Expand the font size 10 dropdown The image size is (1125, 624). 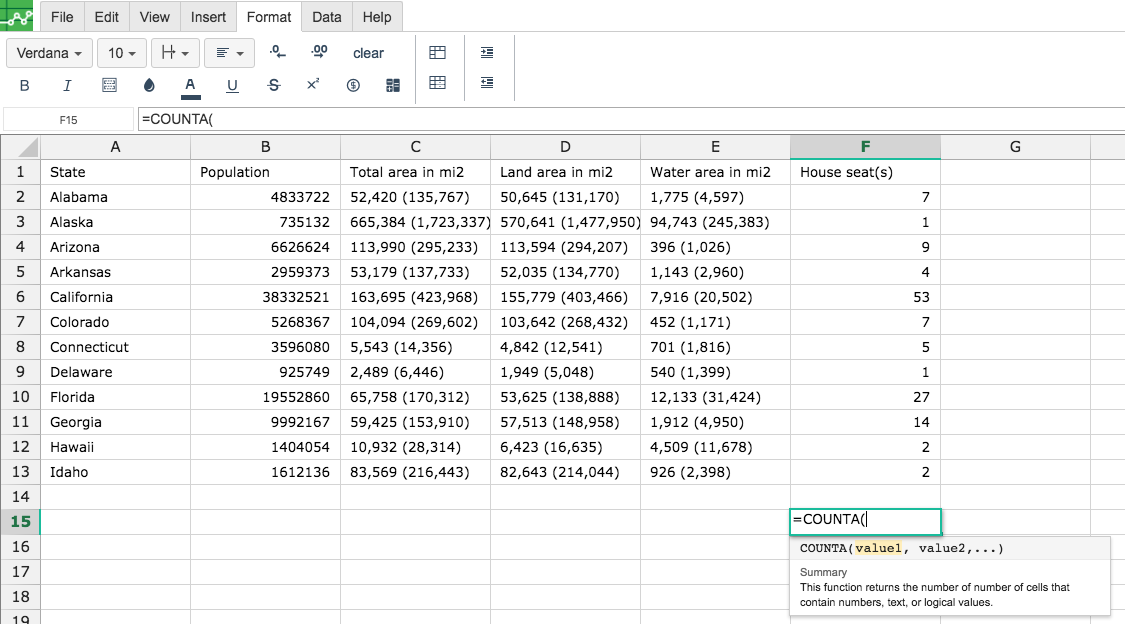tap(123, 53)
